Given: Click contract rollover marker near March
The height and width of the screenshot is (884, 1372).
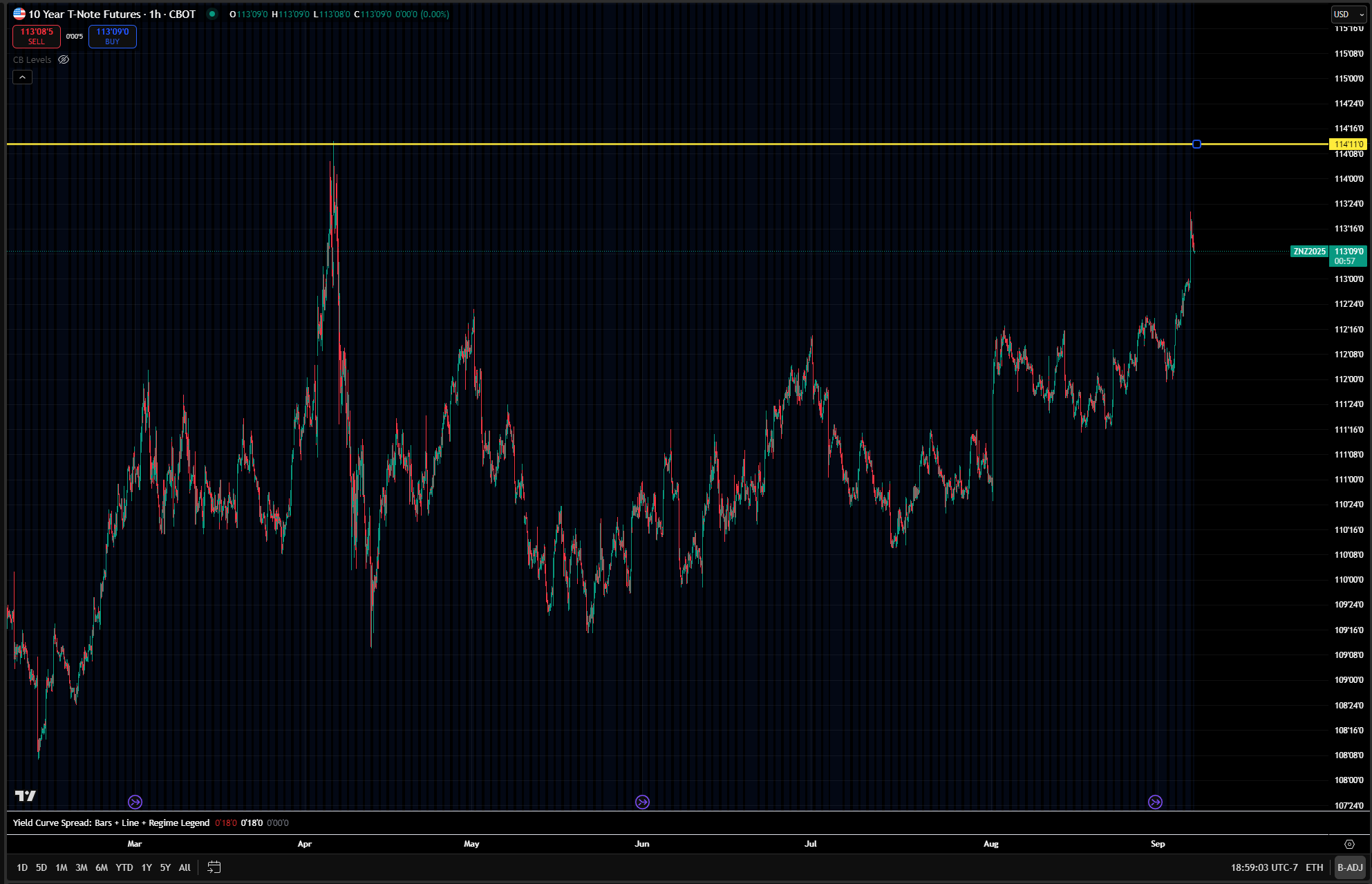Looking at the screenshot, I should [x=135, y=802].
